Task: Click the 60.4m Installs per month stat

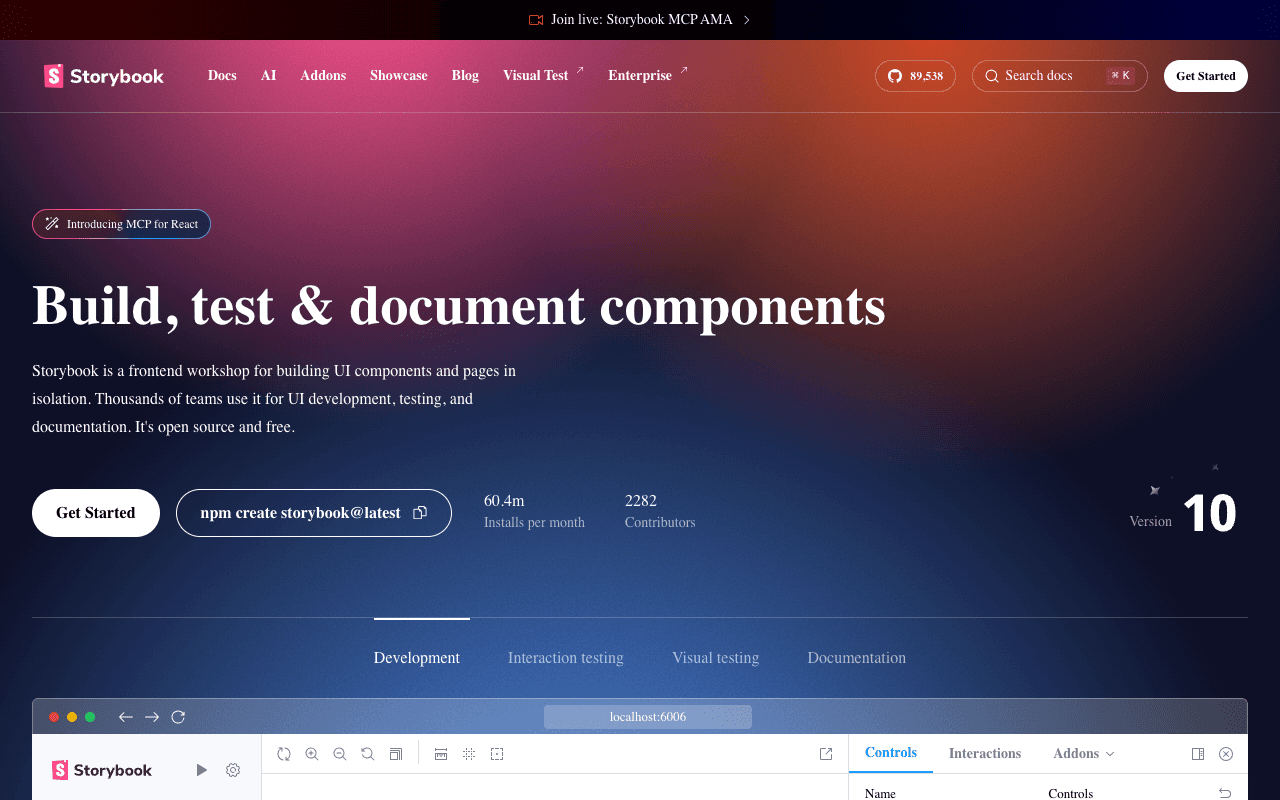Action: [534, 511]
